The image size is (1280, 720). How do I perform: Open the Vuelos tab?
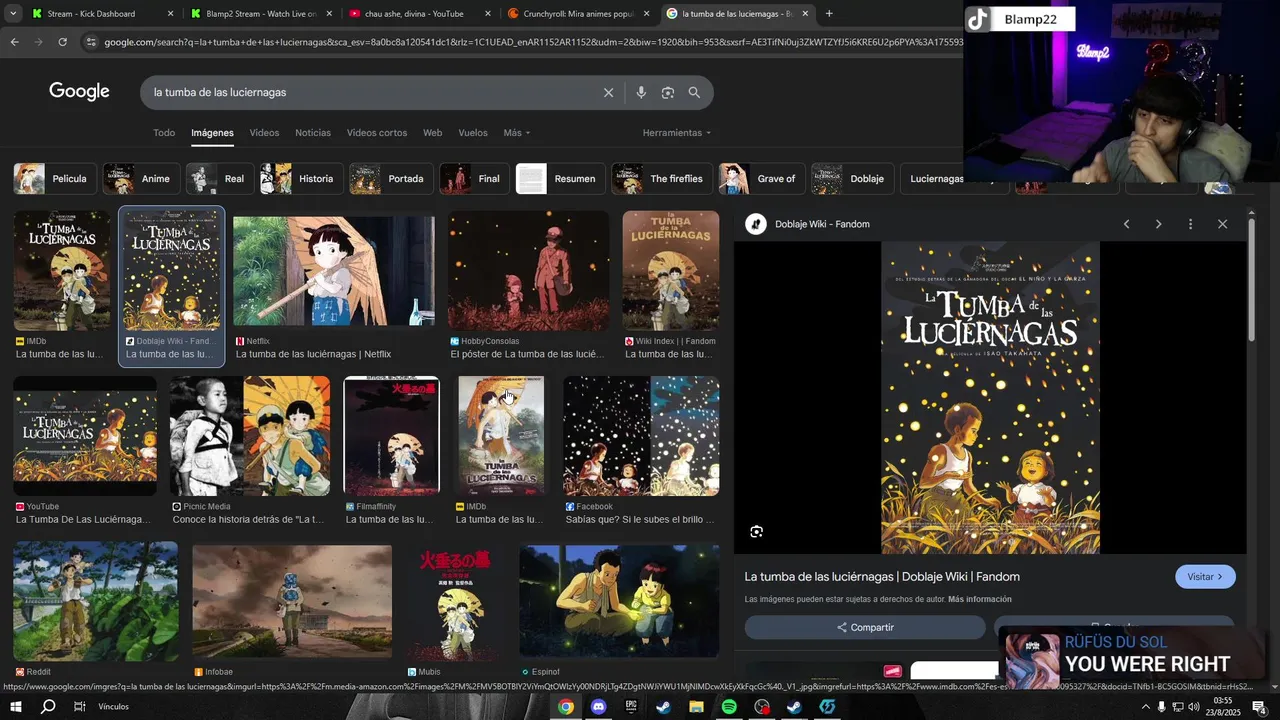pos(473,133)
